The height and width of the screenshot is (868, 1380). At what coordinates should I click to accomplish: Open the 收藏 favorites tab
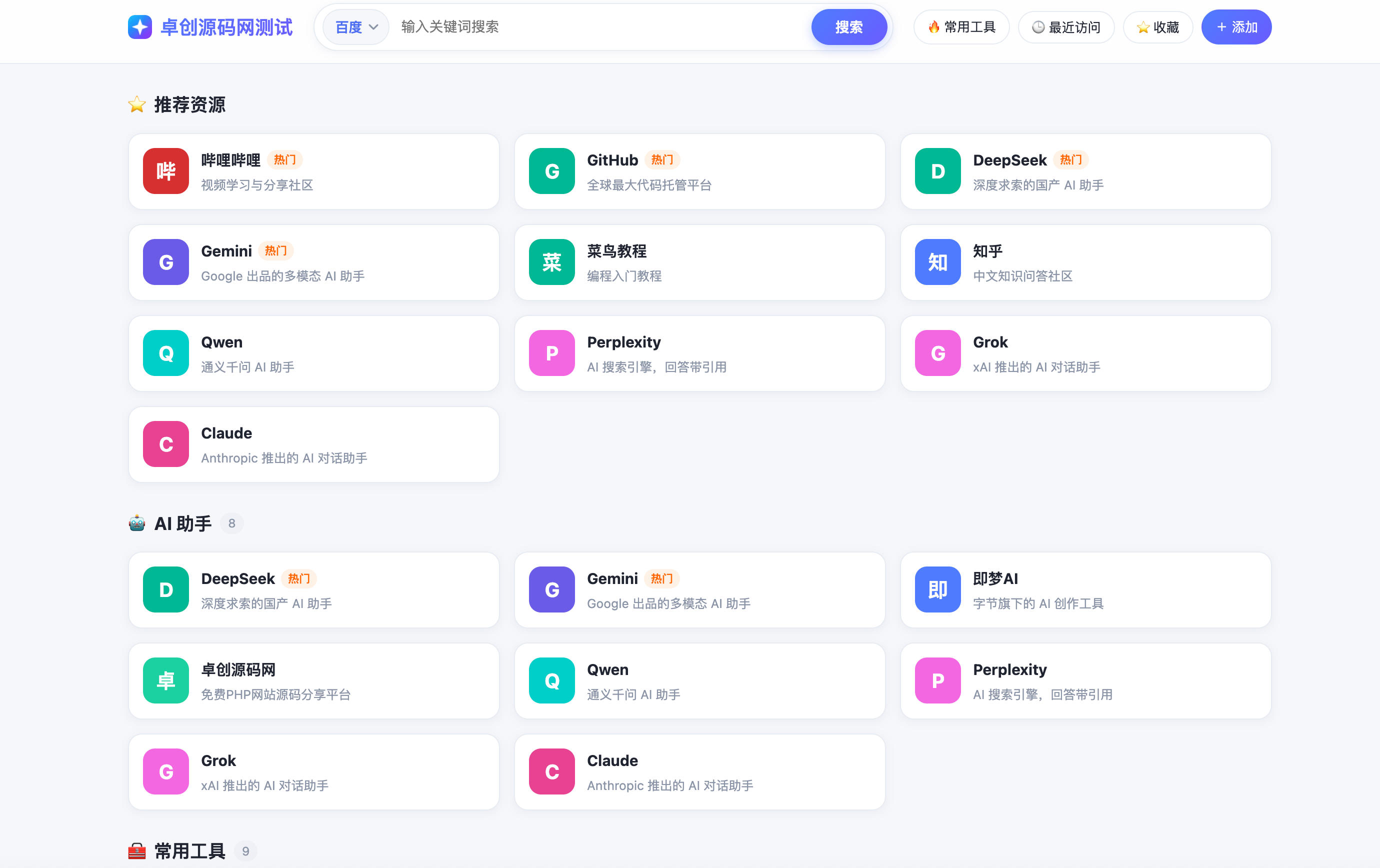coord(1157,27)
